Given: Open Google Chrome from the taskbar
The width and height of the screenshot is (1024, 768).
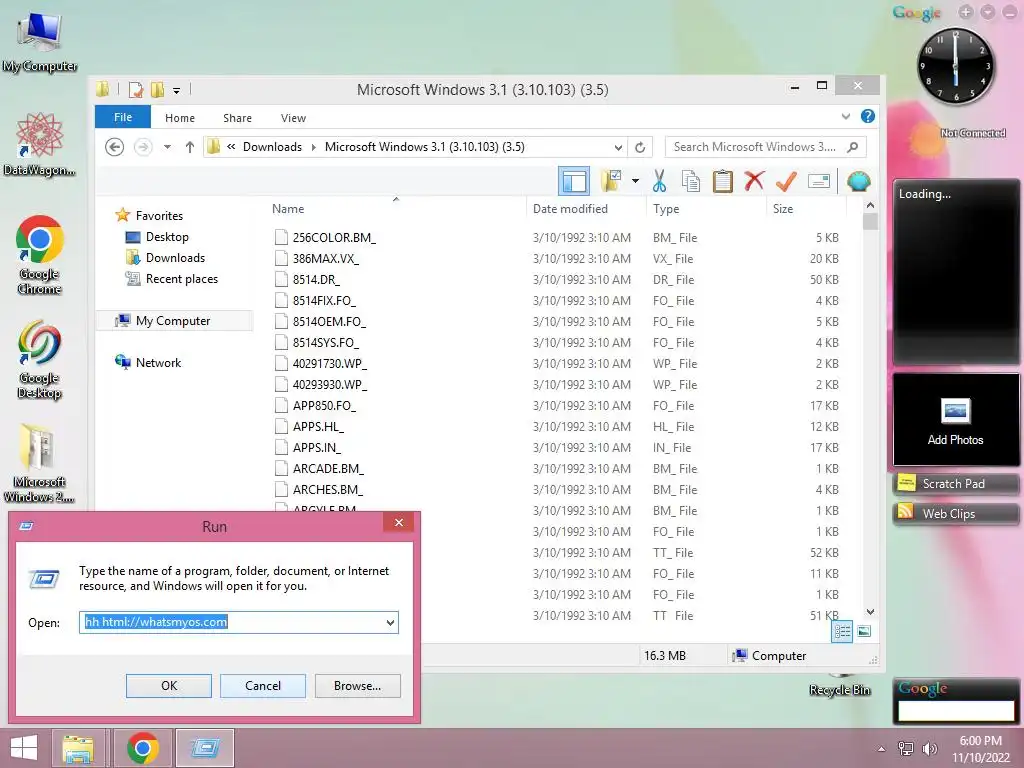Looking at the screenshot, I should 142,748.
